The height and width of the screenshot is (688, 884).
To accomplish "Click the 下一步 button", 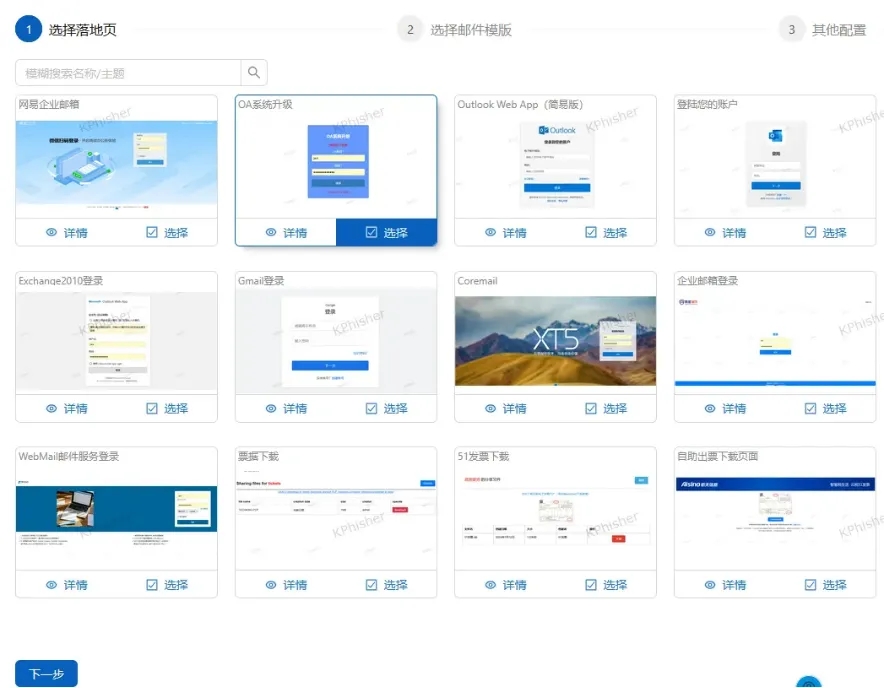I will click(46, 674).
